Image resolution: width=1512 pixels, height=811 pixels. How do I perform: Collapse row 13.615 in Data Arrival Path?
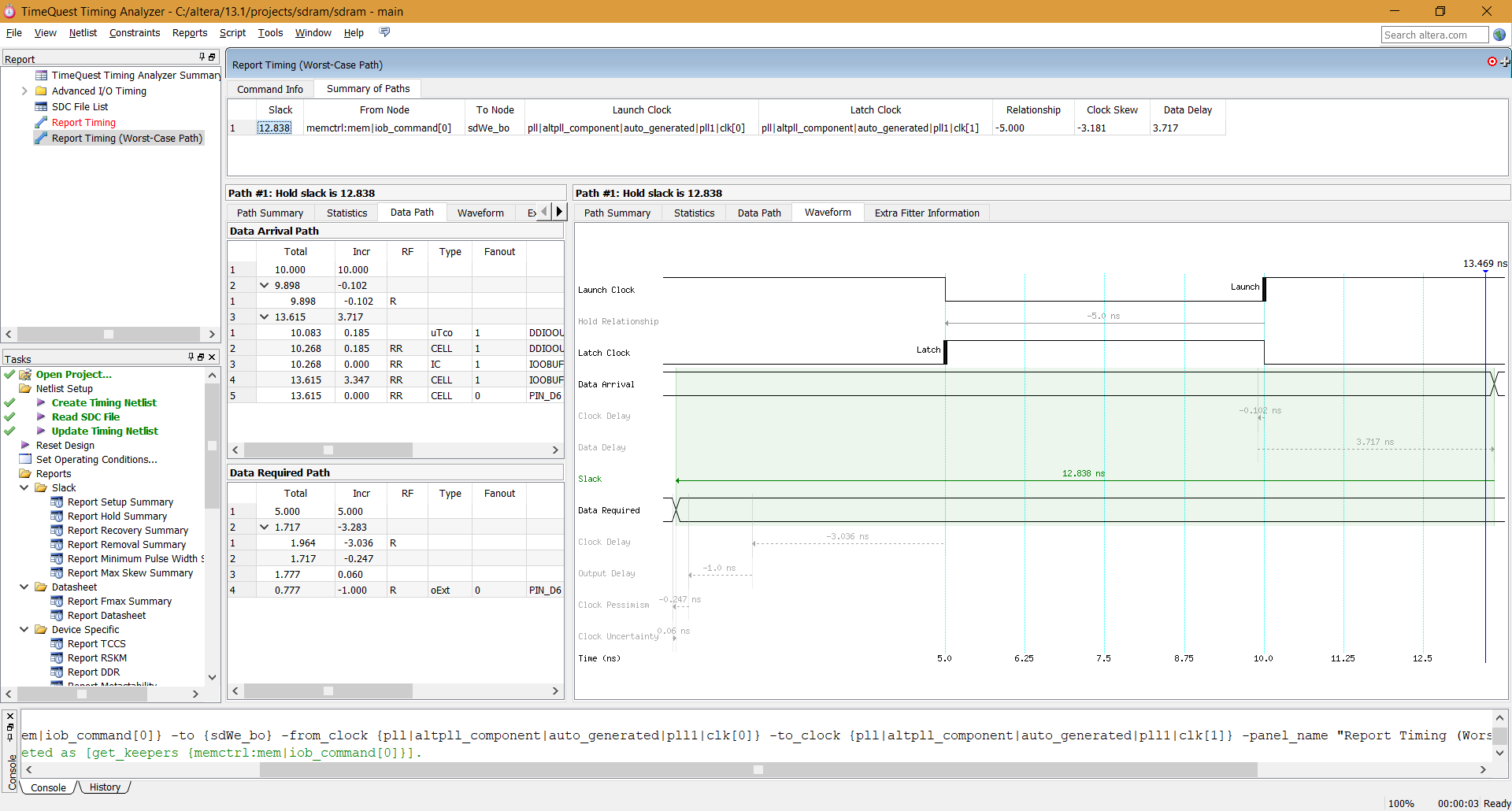pos(265,317)
